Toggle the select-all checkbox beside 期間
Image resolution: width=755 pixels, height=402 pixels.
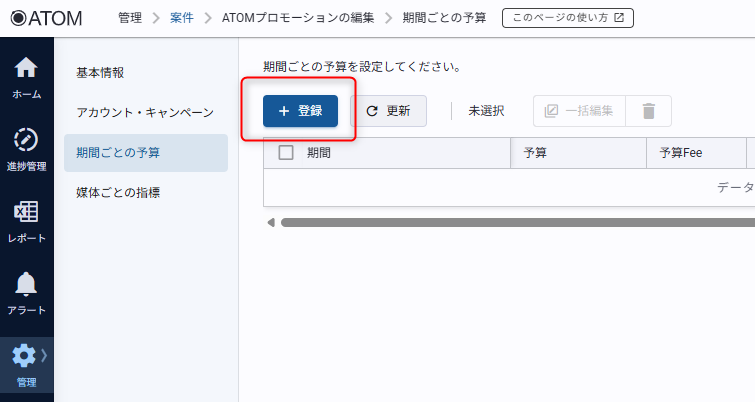(286, 153)
